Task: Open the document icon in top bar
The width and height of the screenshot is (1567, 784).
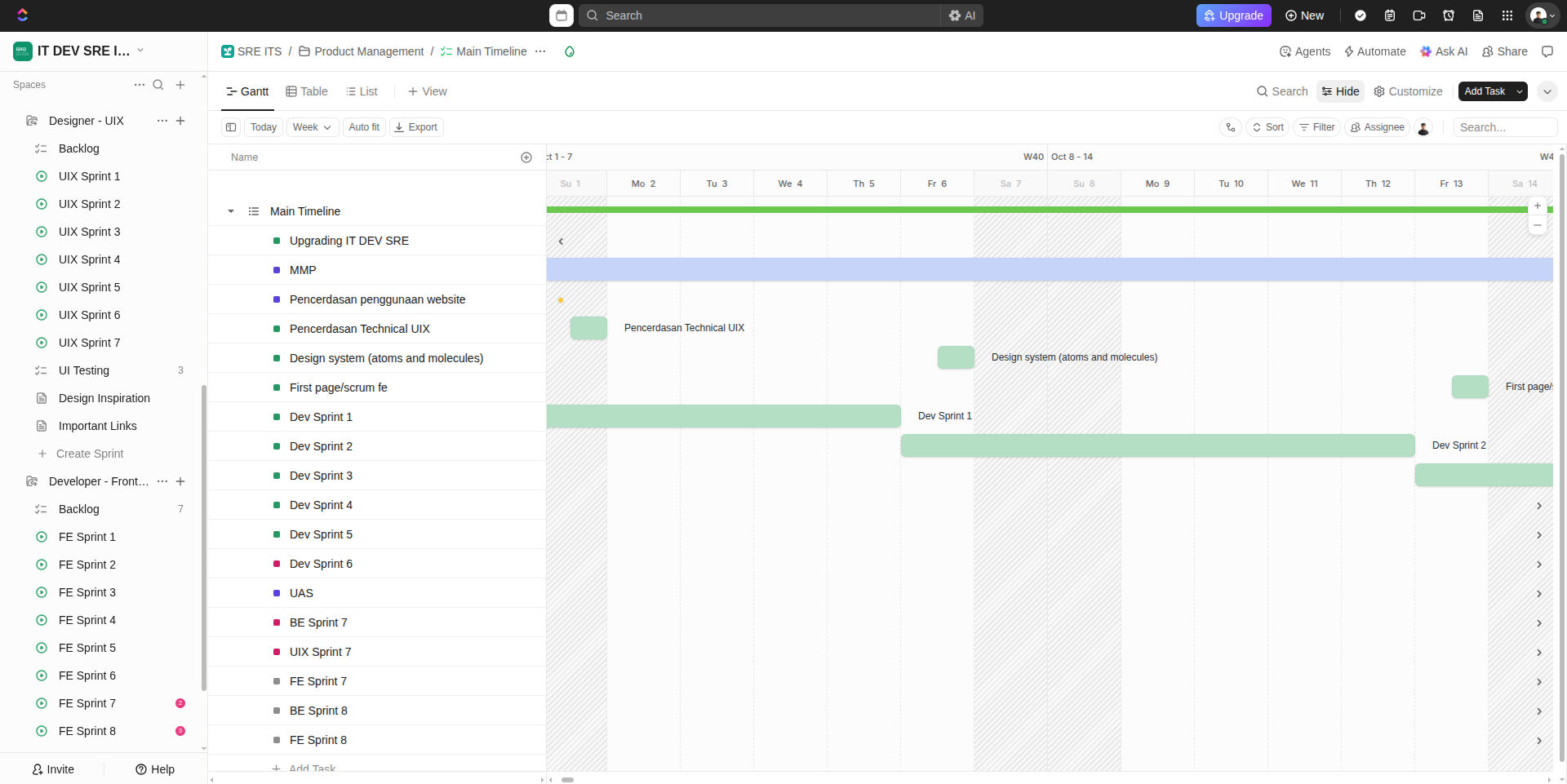Action: click(x=1478, y=16)
